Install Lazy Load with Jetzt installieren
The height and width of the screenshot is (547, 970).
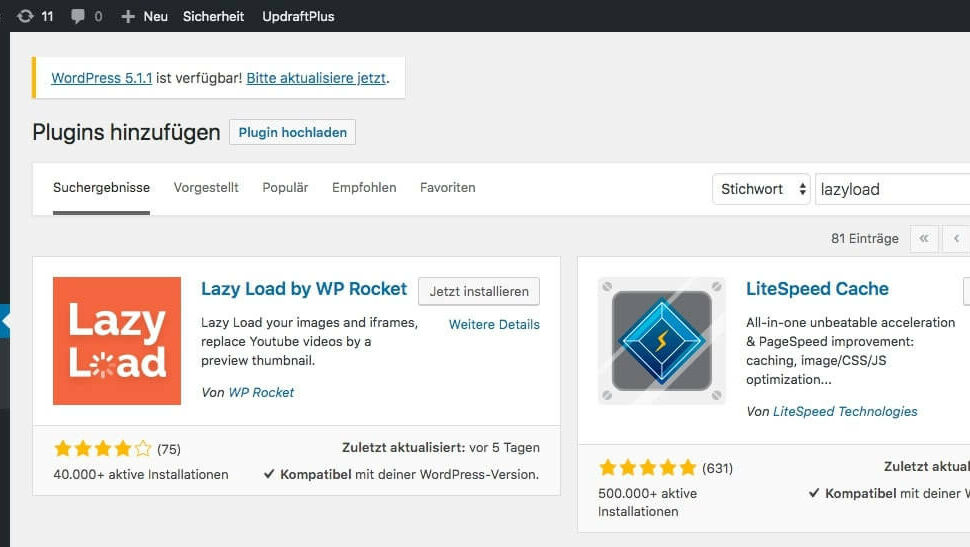click(x=479, y=291)
